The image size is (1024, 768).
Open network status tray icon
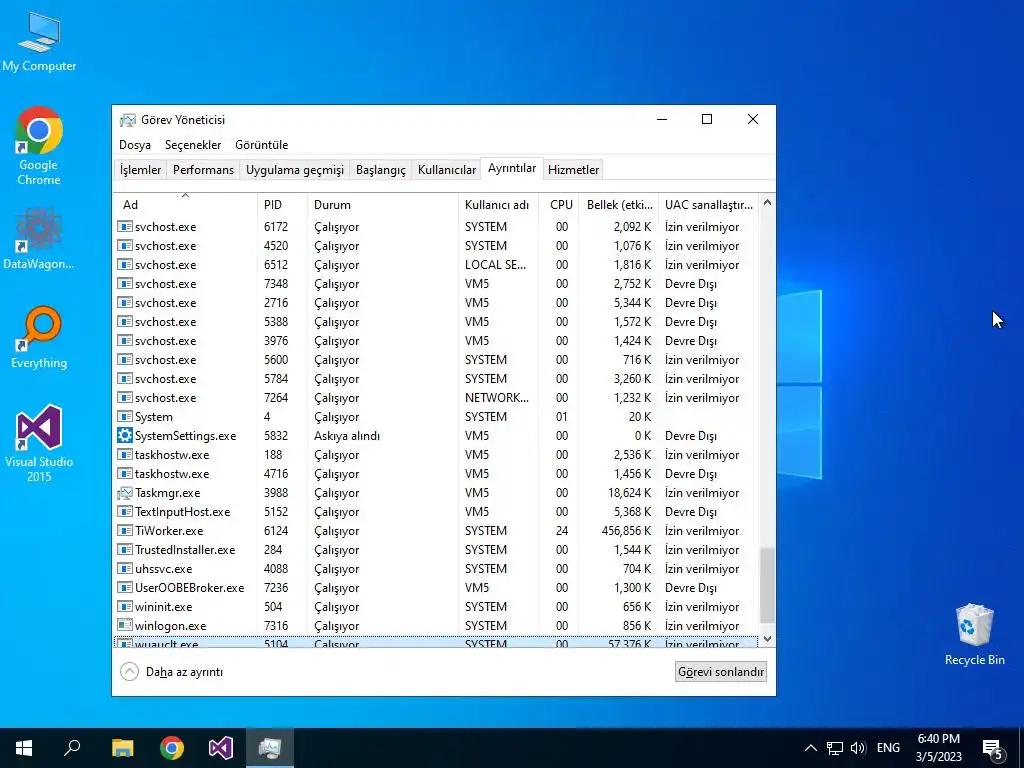[x=835, y=748]
